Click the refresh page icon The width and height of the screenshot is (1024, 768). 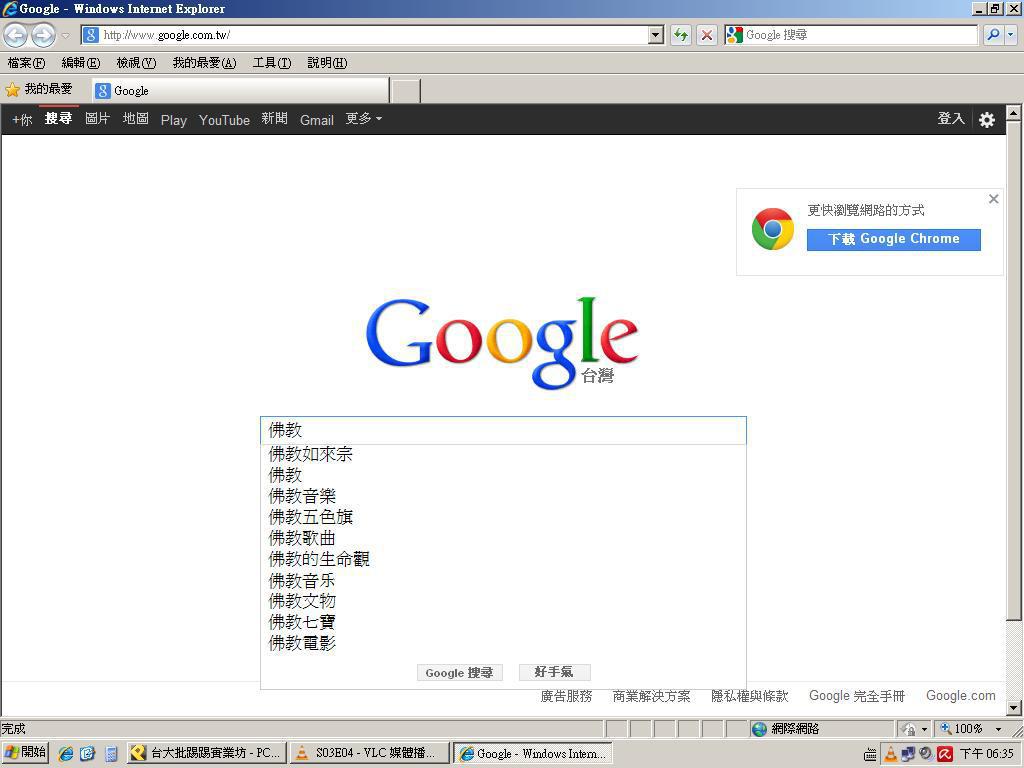coord(681,35)
